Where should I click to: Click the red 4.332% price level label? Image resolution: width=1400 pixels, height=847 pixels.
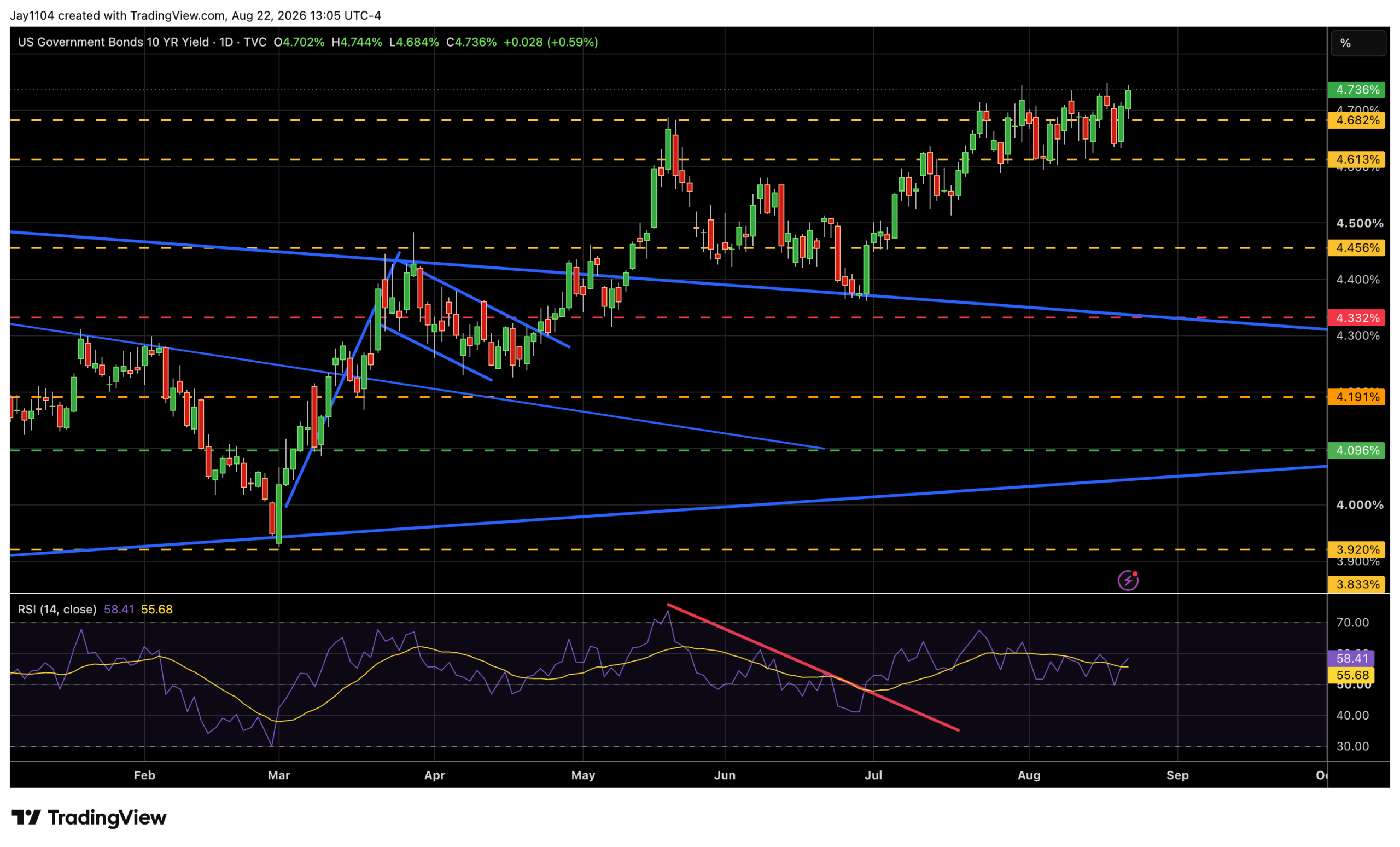pos(1356,318)
